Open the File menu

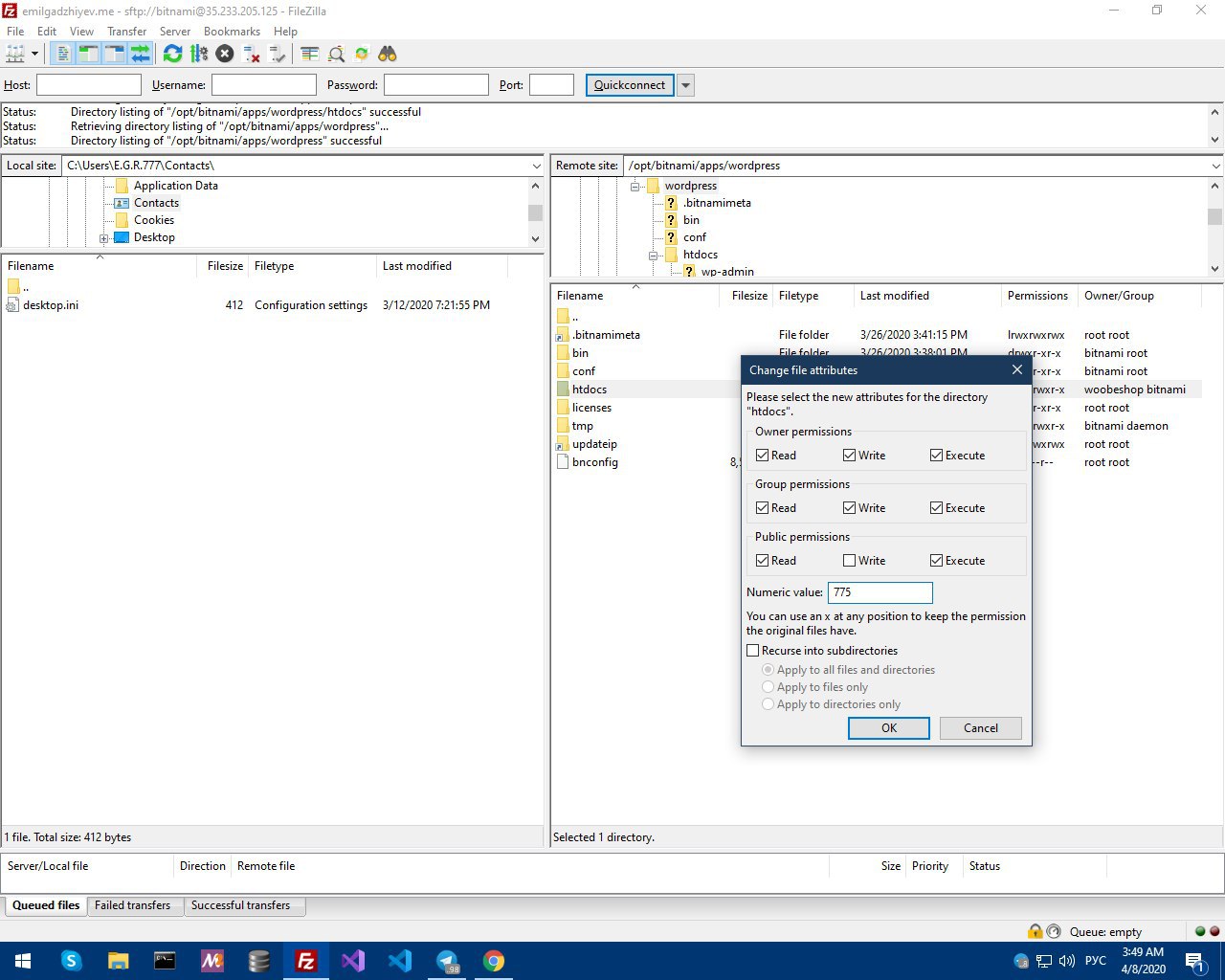pos(15,32)
